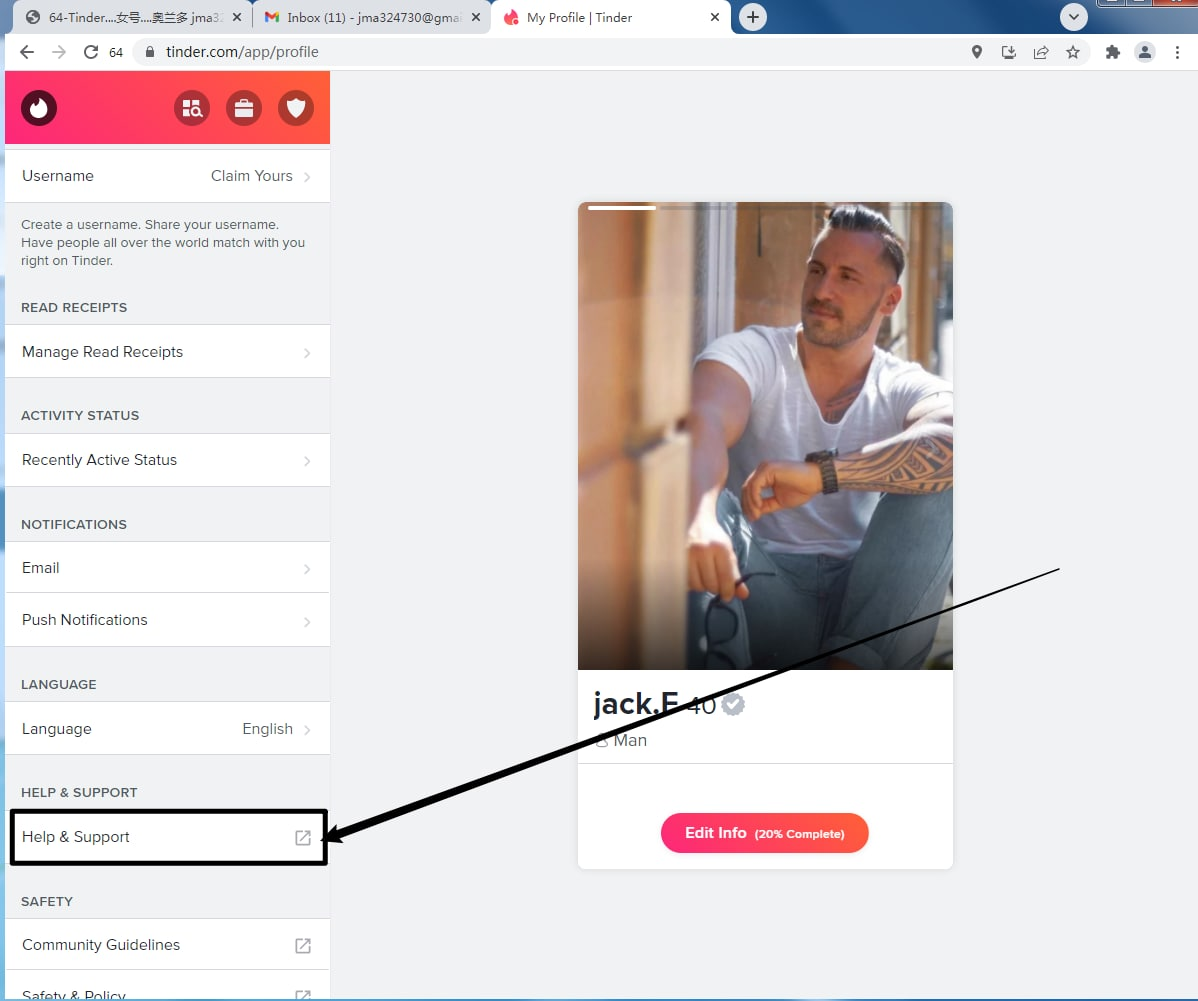Click the Edit Info button
This screenshot has width=1198, height=1001.
click(764, 833)
